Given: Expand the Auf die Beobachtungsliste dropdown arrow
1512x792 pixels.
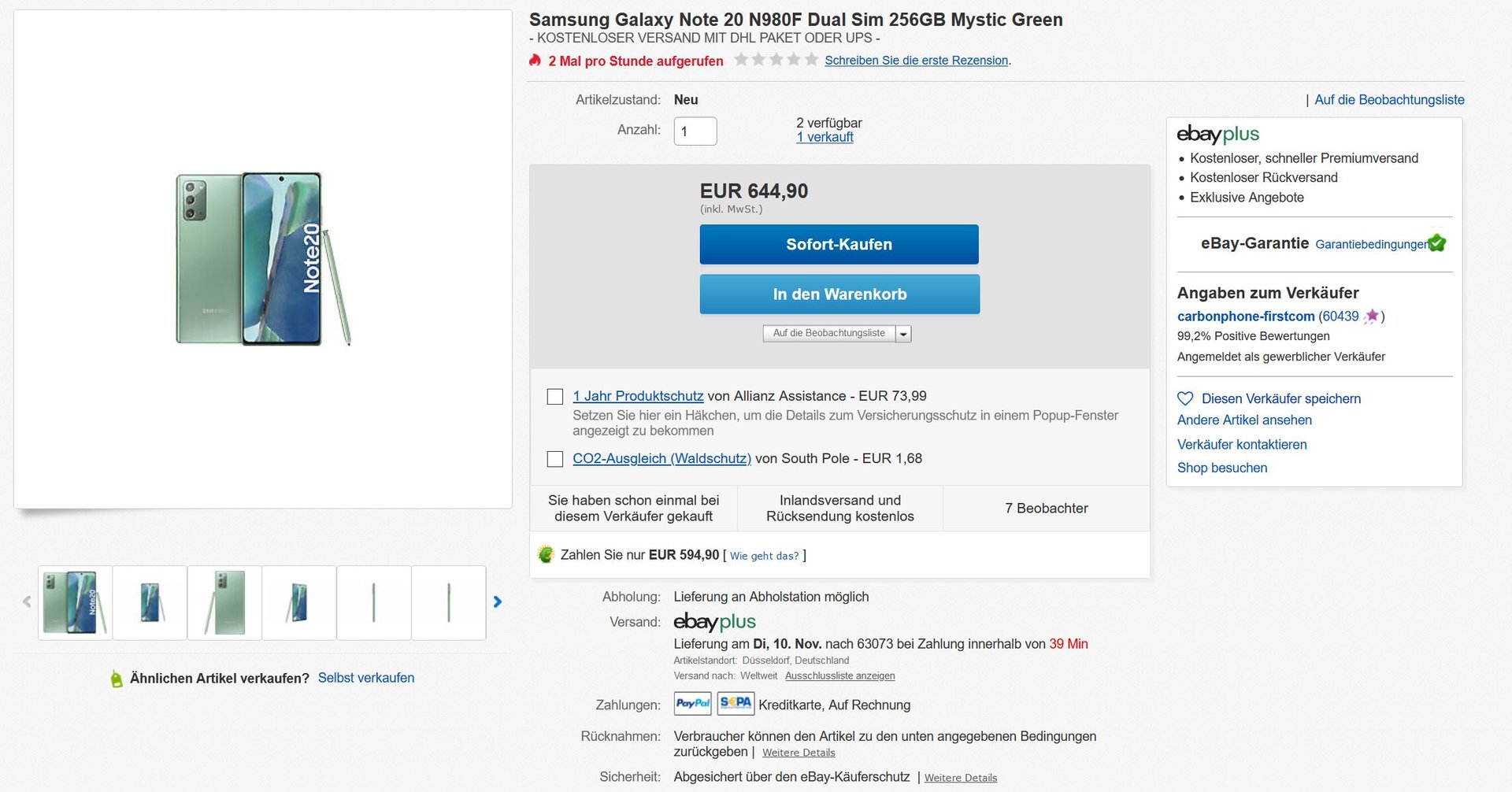Looking at the screenshot, I should click(x=903, y=334).
